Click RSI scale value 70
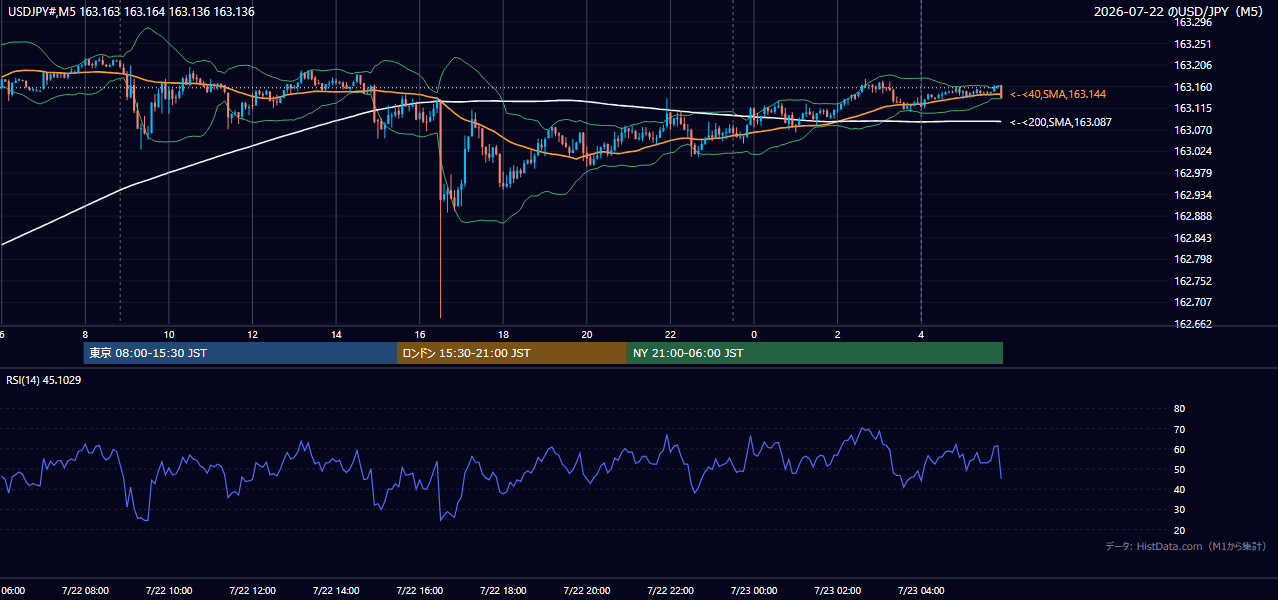This screenshot has width=1278, height=600. [1179, 429]
